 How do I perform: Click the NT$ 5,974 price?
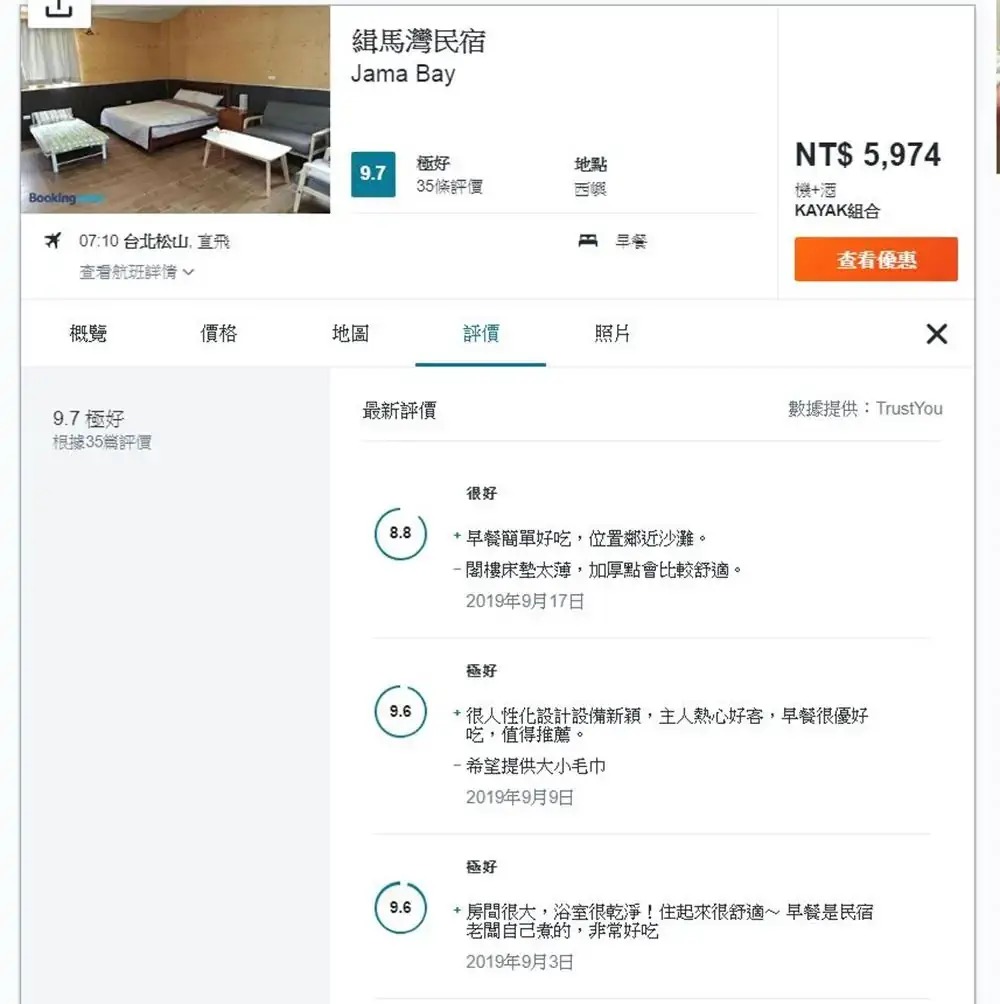(868, 155)
